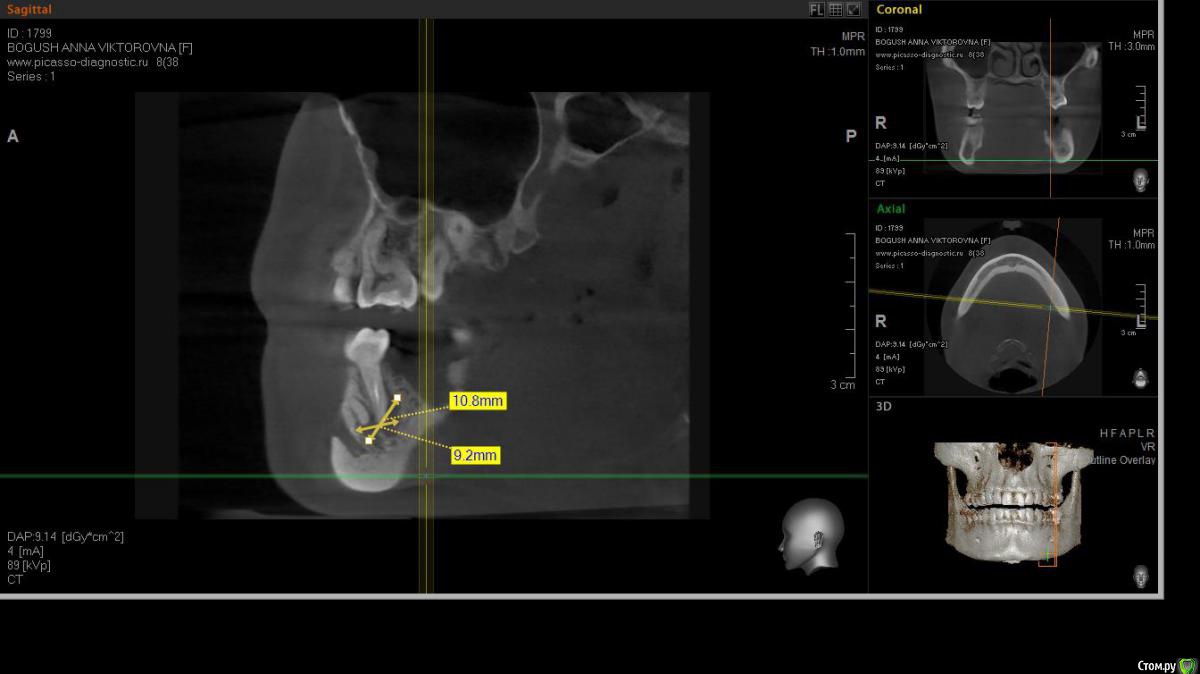This screenshot has height=674, width=1200.
Task: Click the 3 cm scale ruler in Sagittal view
Action: 849,310
